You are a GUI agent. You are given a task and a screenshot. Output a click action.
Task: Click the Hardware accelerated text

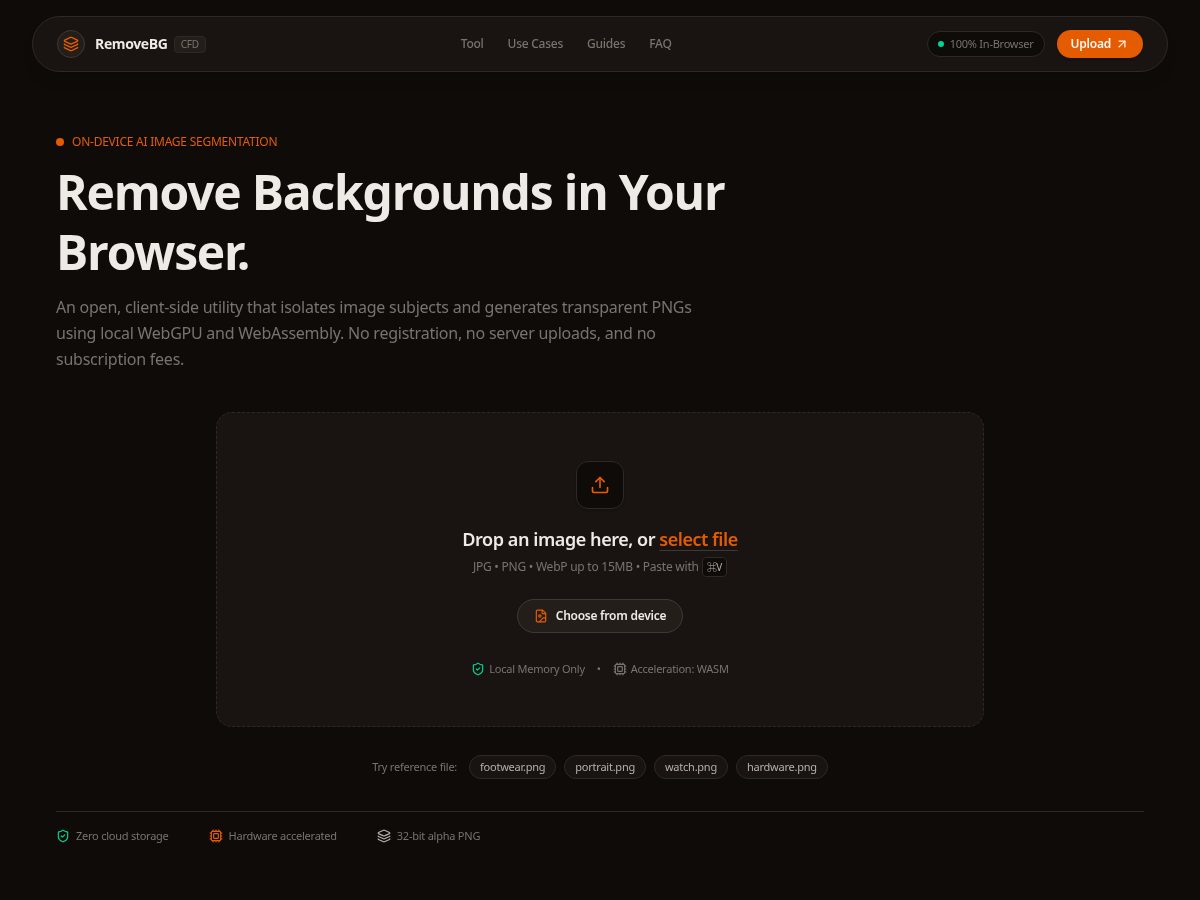283,836
